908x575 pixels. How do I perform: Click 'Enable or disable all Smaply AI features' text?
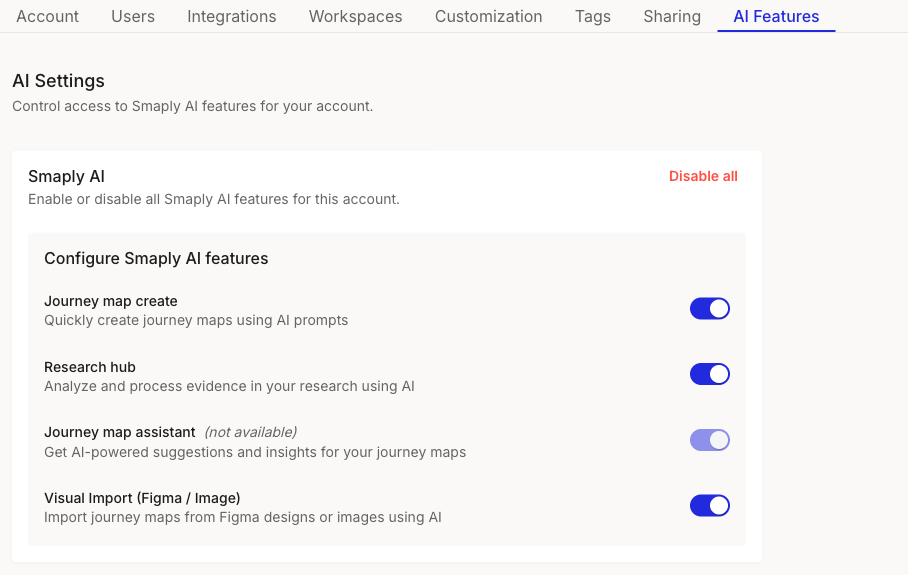(x=214, y=199)
